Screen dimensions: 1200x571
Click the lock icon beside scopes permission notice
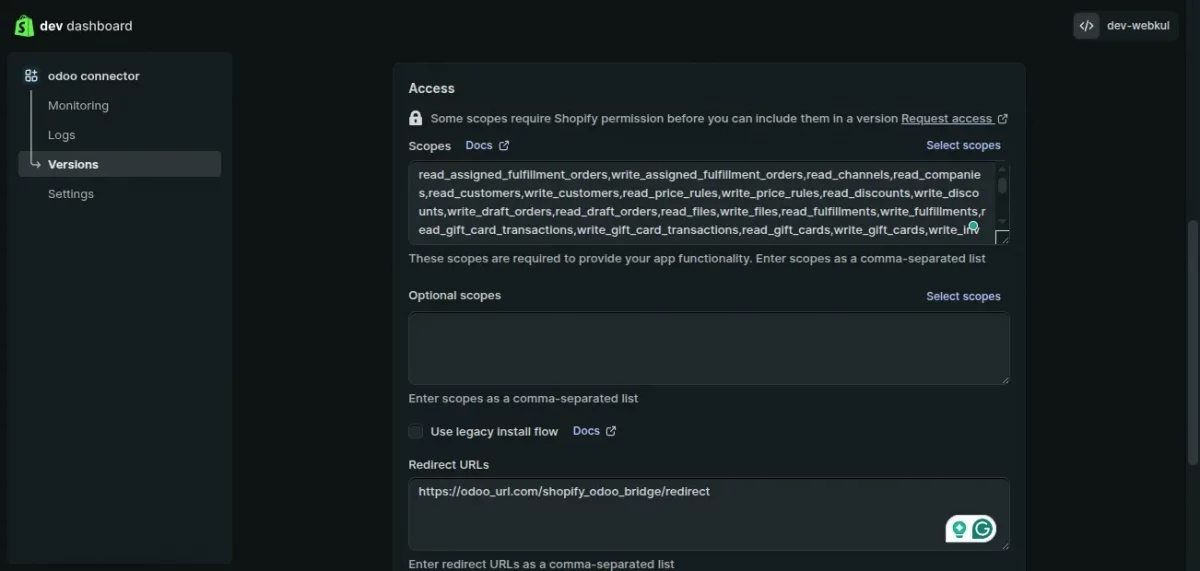416,118
